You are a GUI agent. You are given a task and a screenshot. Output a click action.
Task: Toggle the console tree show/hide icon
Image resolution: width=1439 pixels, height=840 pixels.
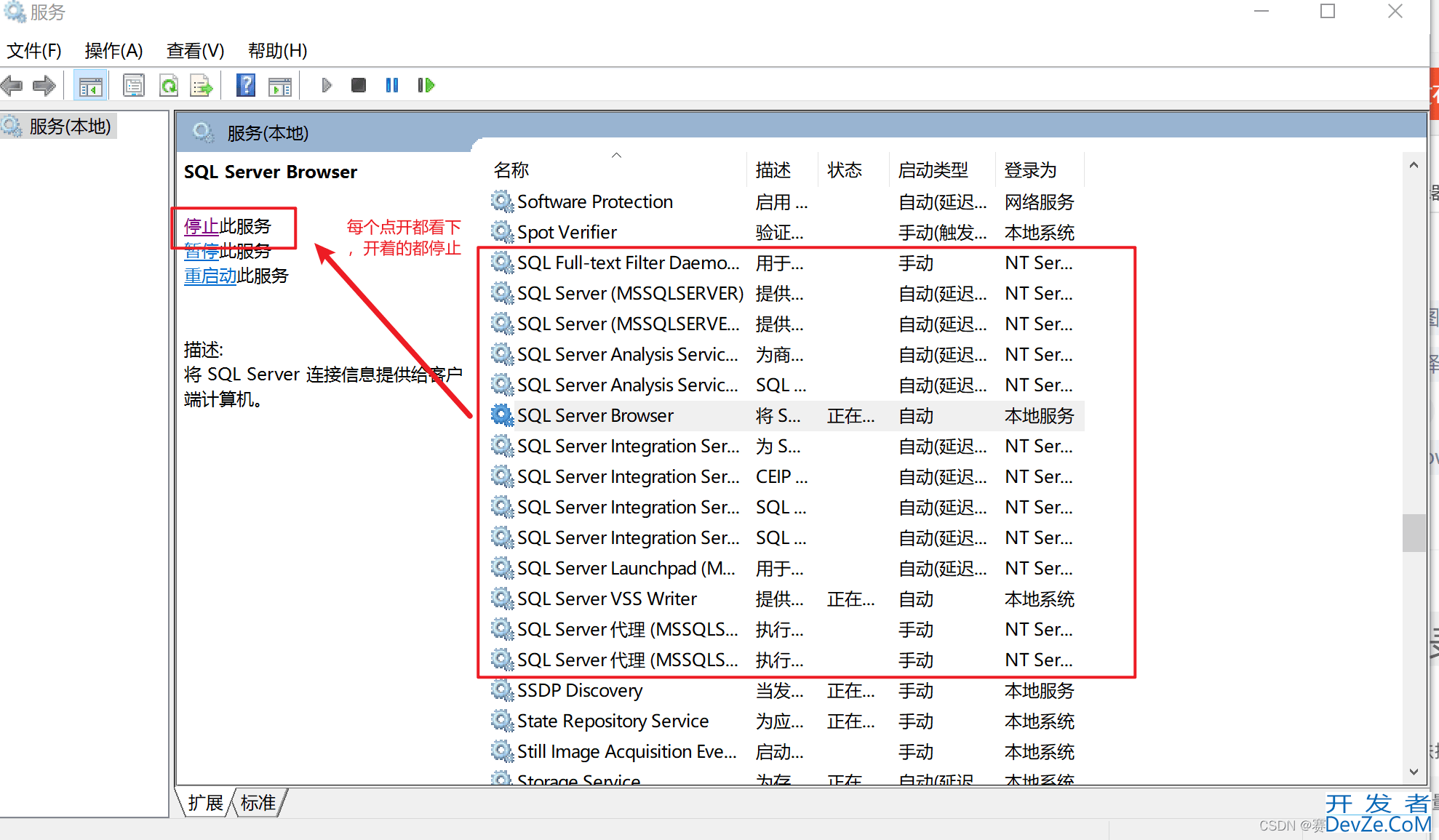(x=90, y=86)
